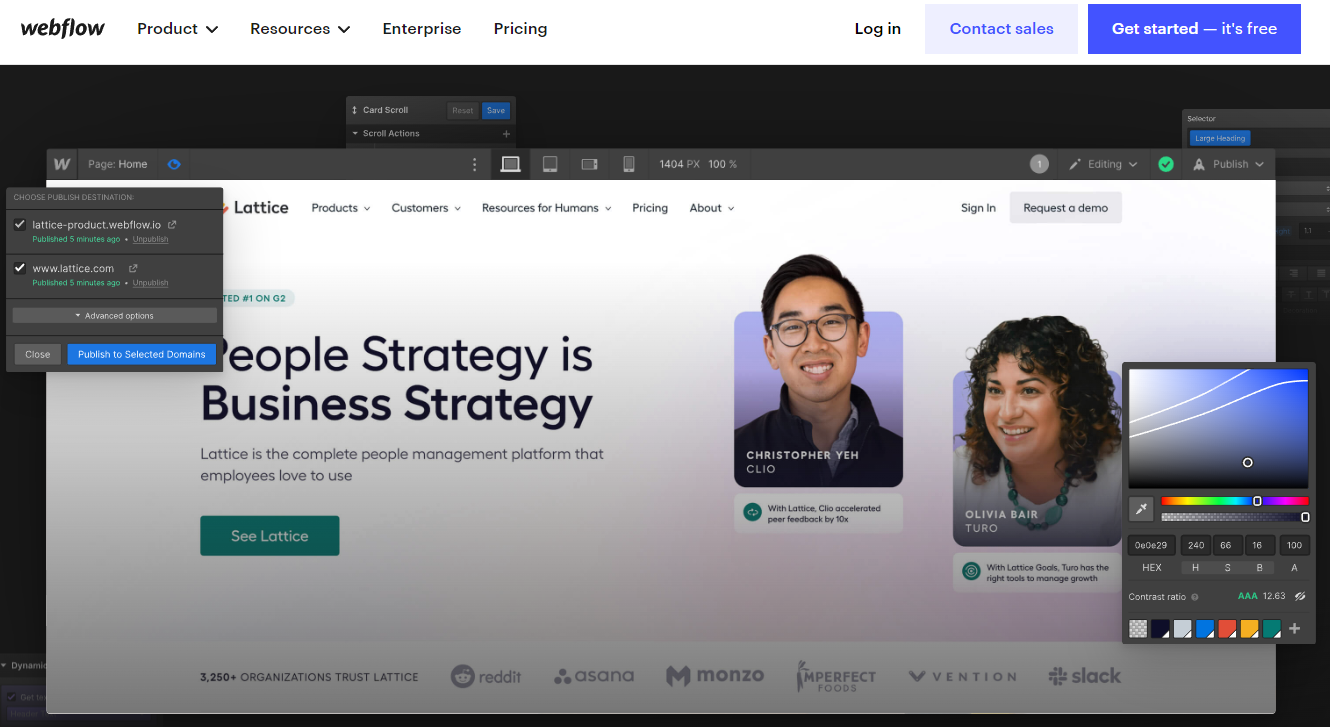Viewport: 1330px width, 727px height.
Task: Add a scroll action with plus icon
Action: pyautogui.click(x=506, y=133)
